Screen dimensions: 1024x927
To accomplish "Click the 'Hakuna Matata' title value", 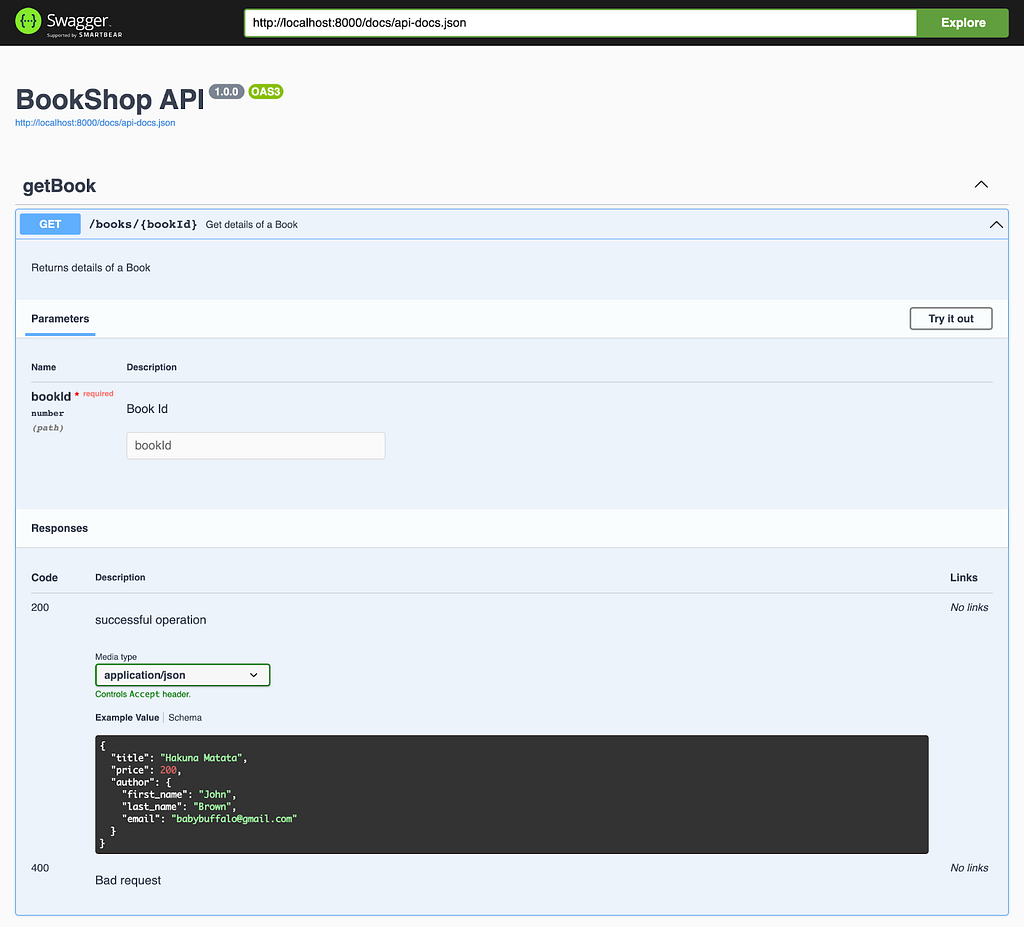I will coord(201,758).
